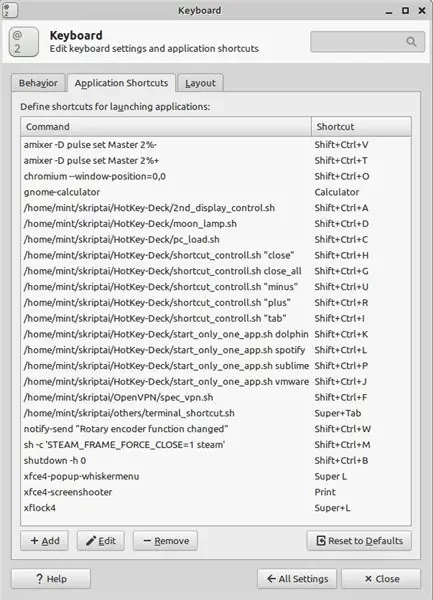Add a new application shortcut
Image resolution: width=433 pixels, height=600 pixels.
click(44, 541)
